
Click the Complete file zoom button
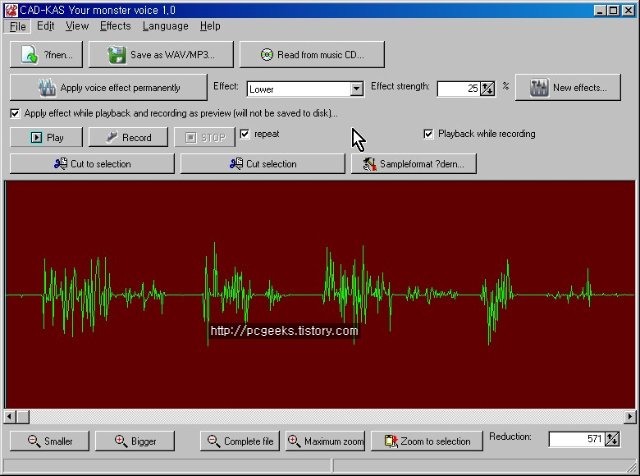[x=240, y=441]
